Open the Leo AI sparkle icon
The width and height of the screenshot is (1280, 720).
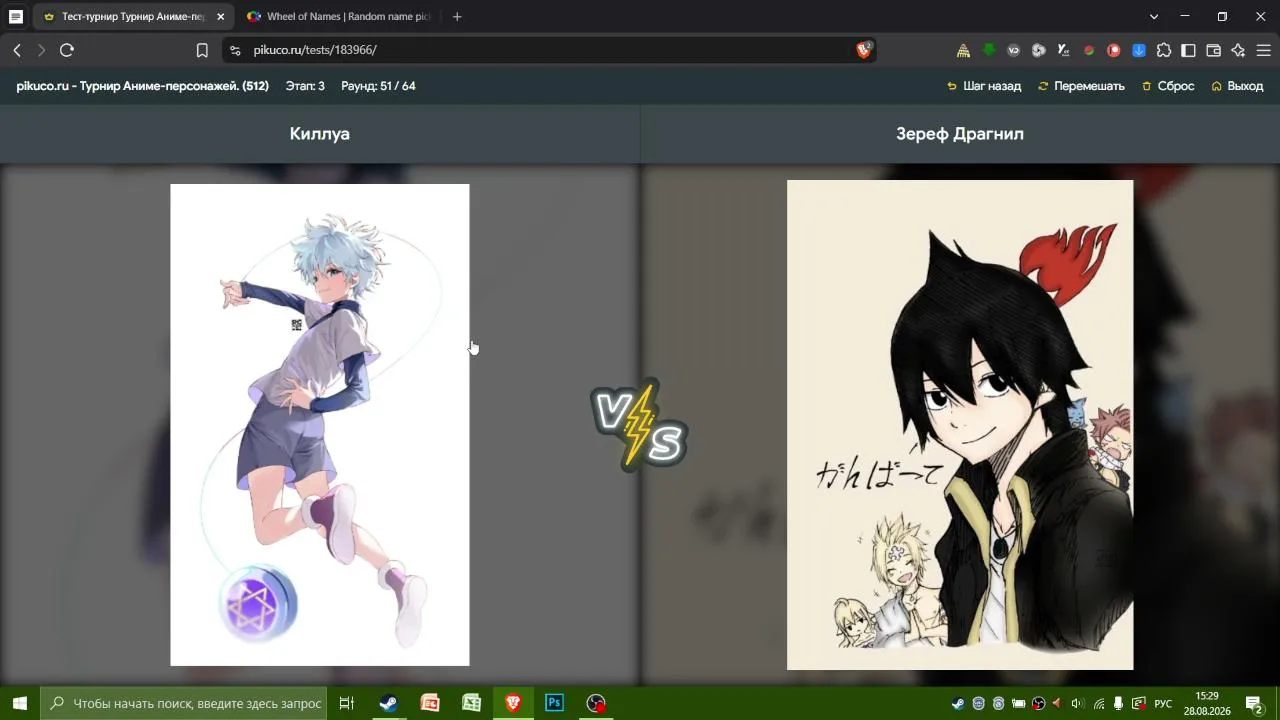tap(1238, 50)
